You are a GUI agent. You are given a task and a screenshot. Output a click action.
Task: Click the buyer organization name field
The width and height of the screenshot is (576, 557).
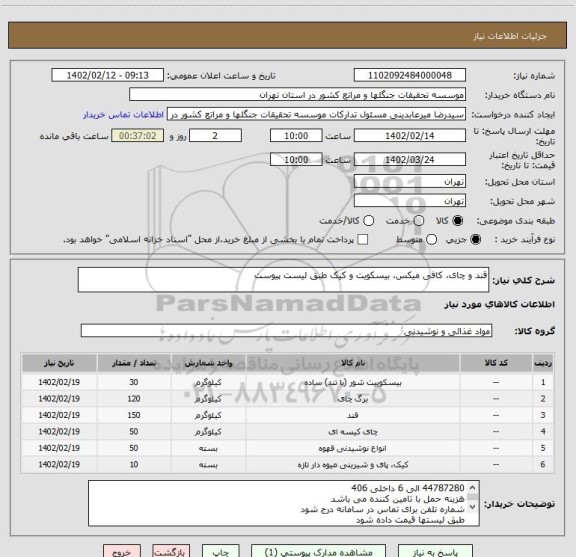pos(298,95)
